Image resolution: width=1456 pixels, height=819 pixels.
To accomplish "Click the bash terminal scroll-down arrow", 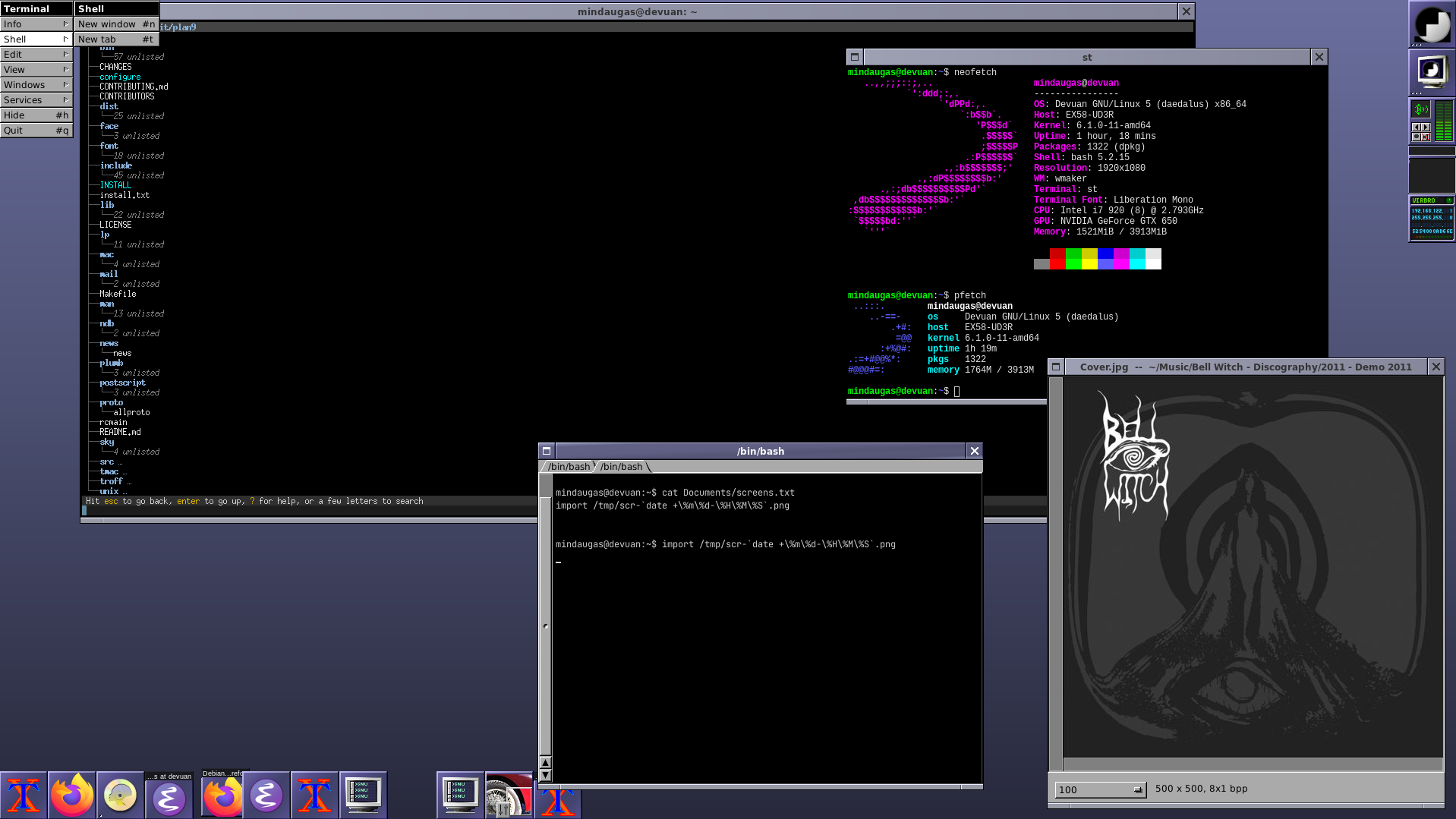I will [545, 776].
